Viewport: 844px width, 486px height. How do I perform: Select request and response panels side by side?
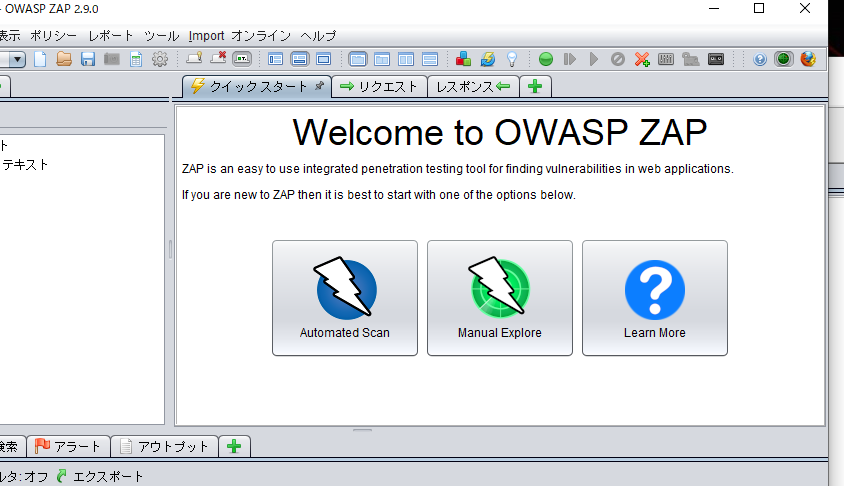coord(406,59)
